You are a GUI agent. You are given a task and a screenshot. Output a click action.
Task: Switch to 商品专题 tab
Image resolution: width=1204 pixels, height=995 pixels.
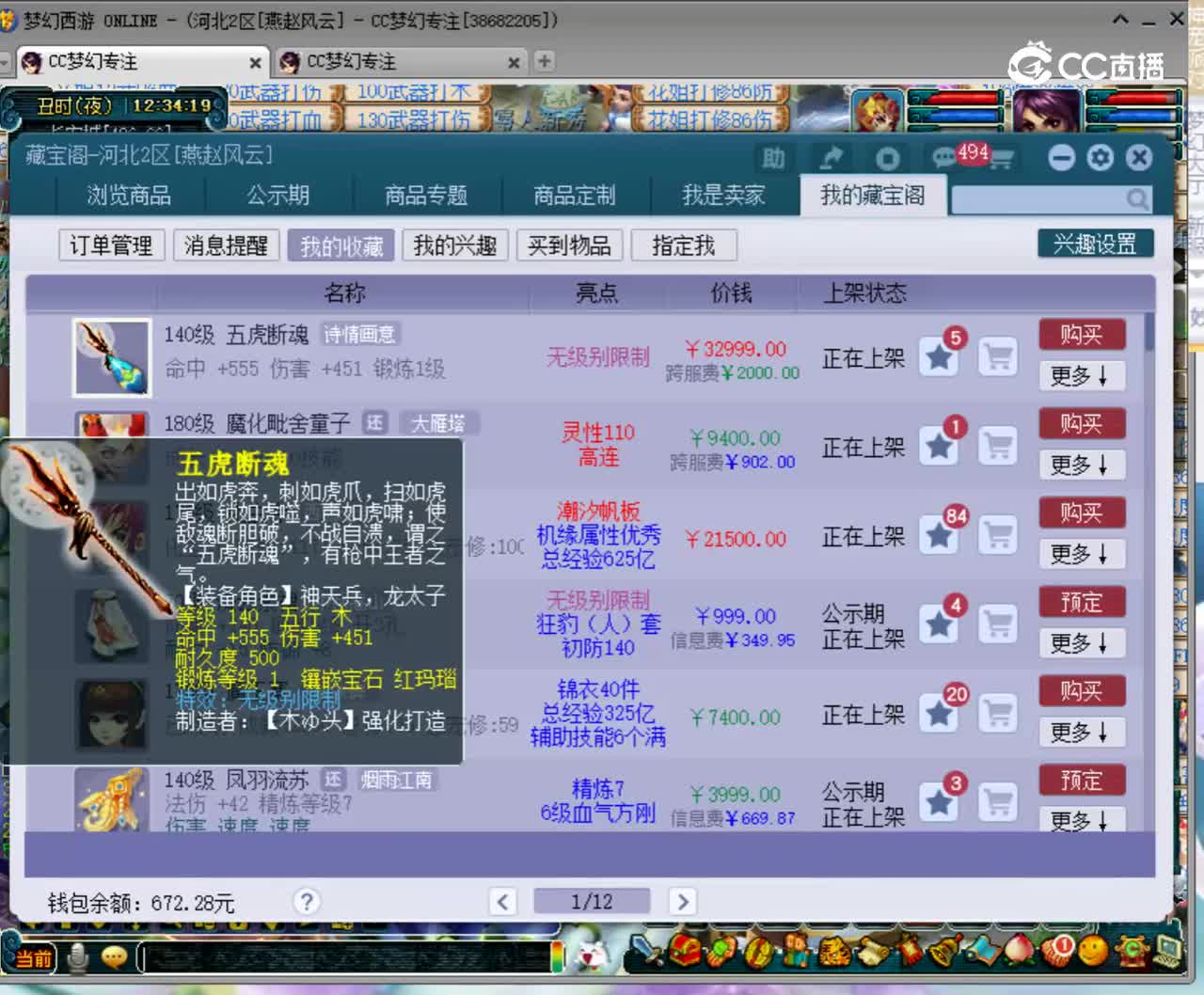[426, 196]
